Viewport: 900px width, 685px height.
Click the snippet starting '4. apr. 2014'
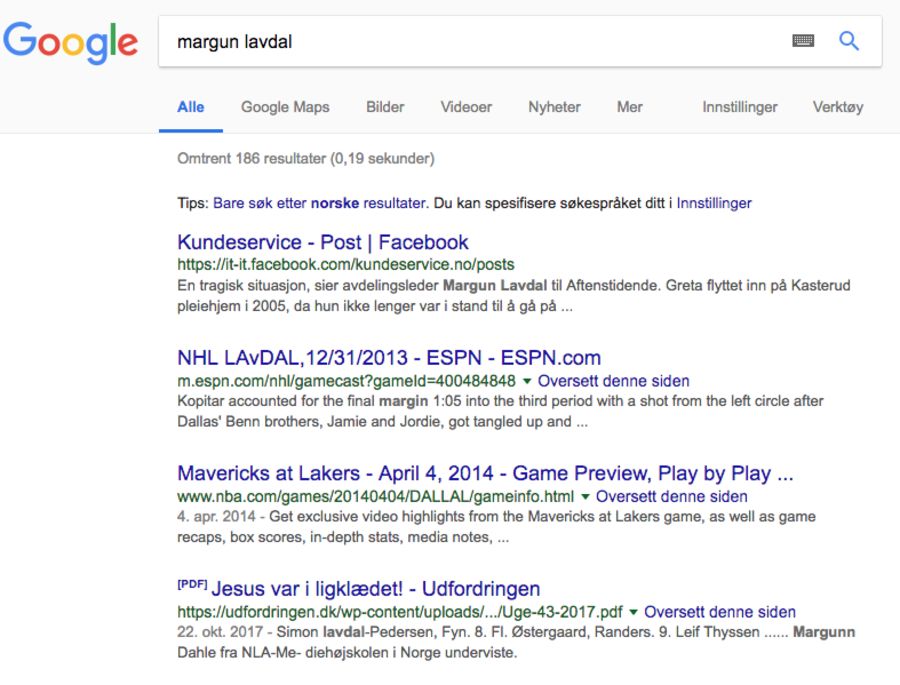point(496,527)
